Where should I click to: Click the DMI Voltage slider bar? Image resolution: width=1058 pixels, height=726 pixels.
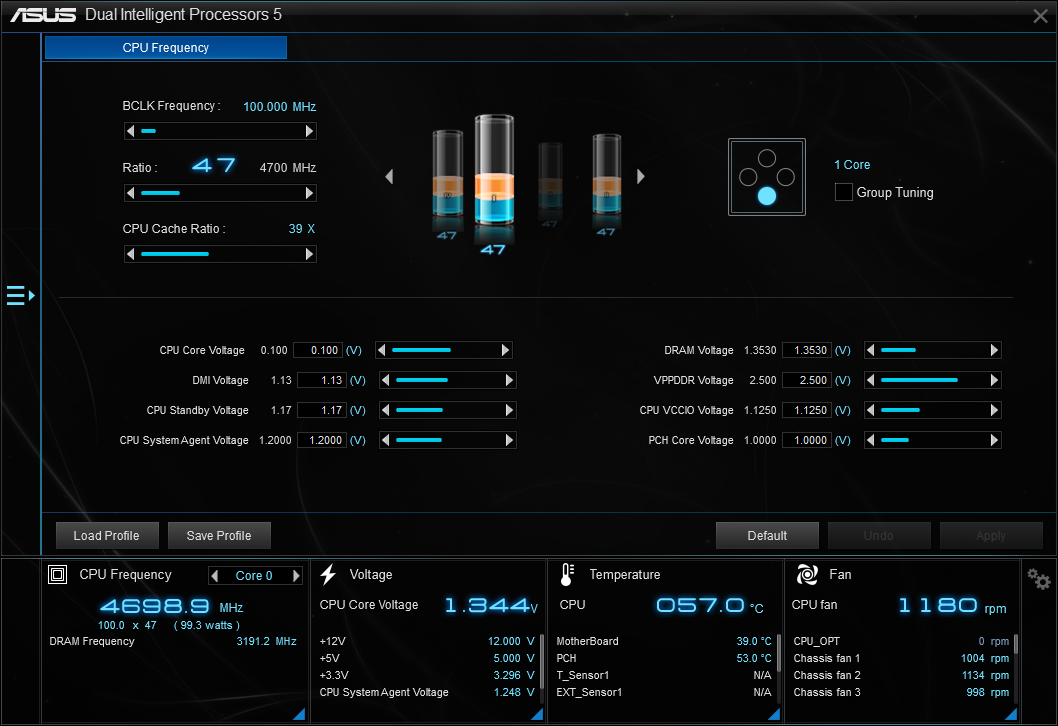pos(447,381)
